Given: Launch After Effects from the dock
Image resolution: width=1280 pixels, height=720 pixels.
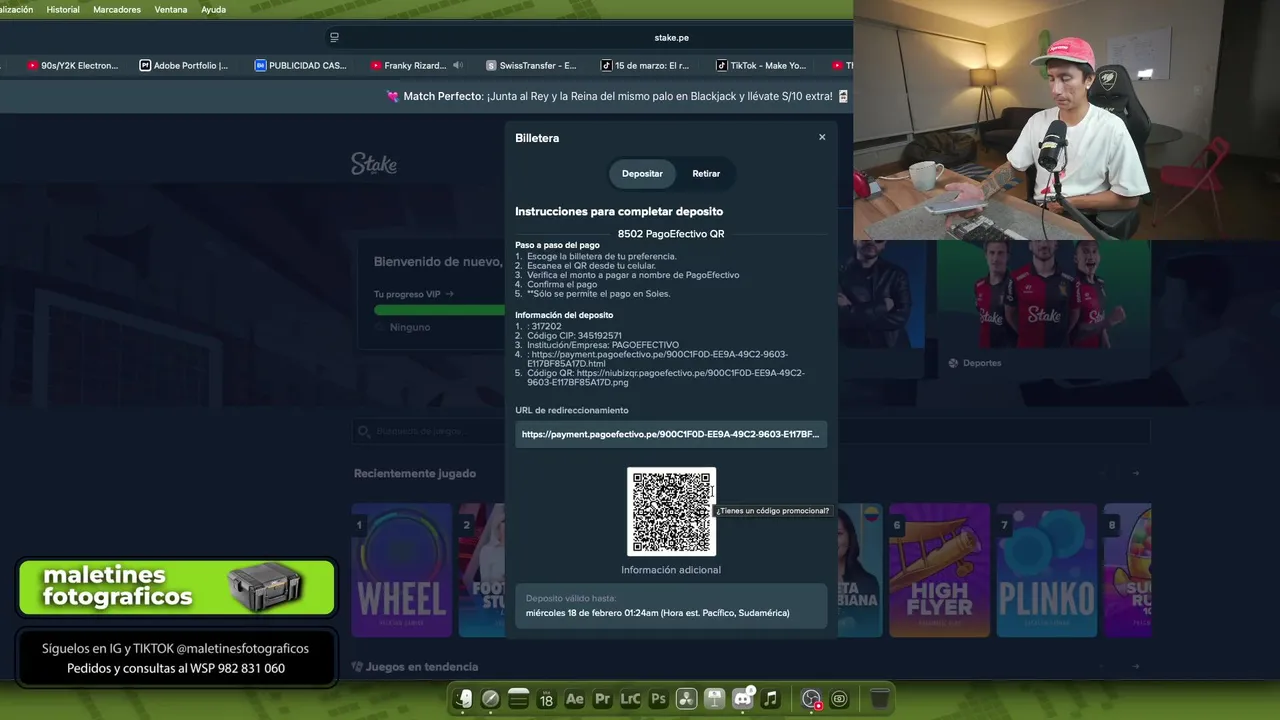Looking at the screenshot, I should (574, 699).
